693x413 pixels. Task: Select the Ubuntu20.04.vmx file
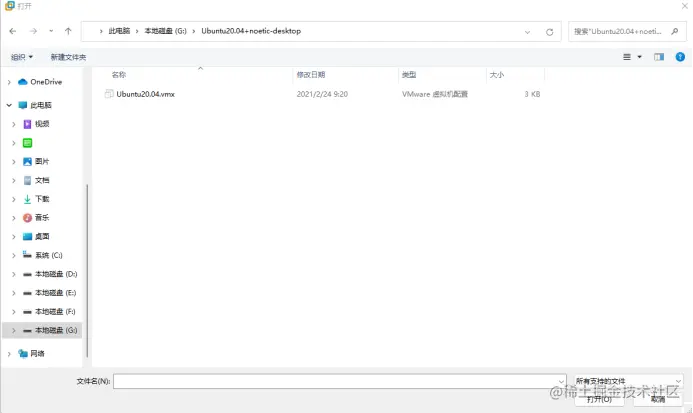pyautogui.click(x=145, y=94)
